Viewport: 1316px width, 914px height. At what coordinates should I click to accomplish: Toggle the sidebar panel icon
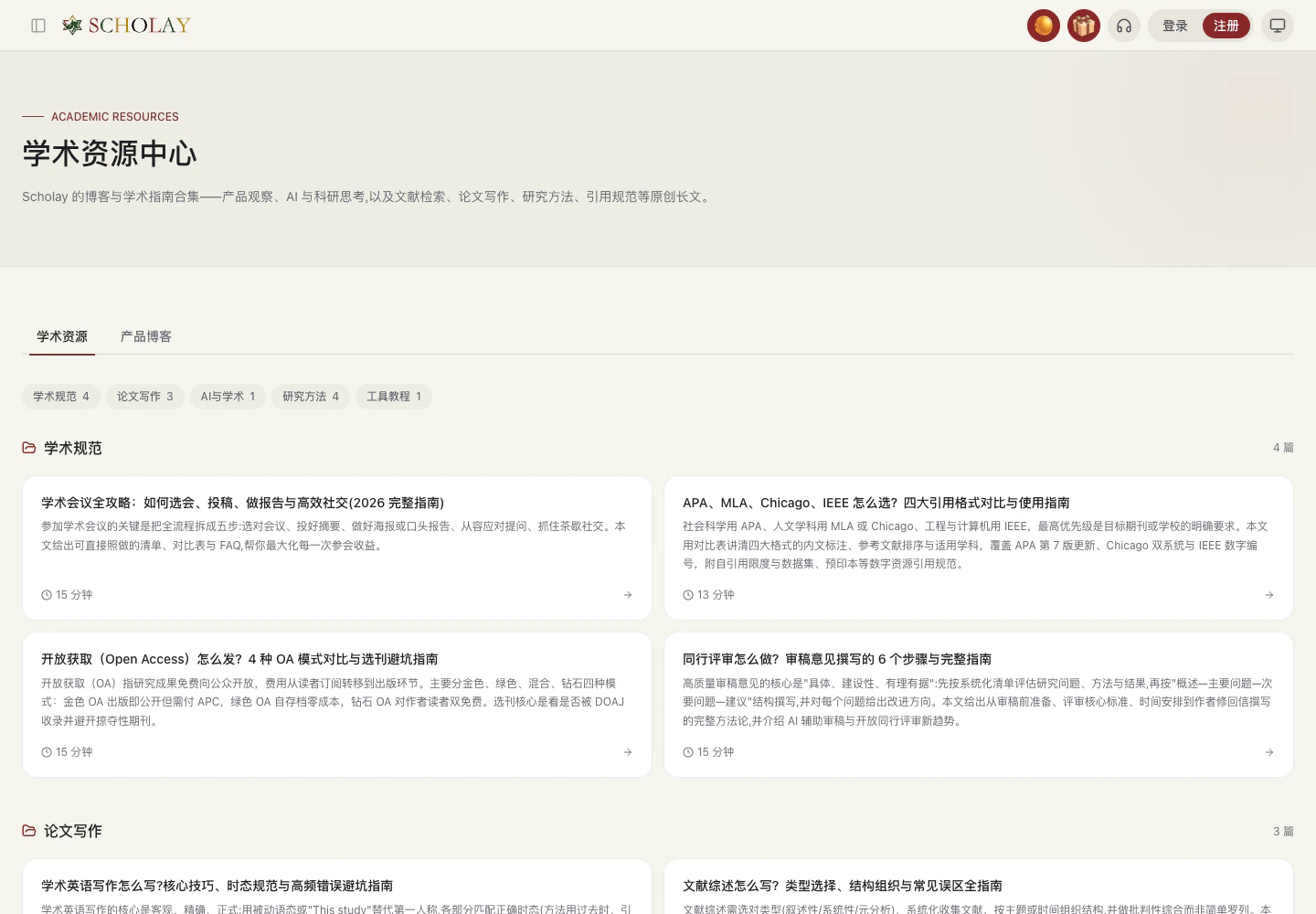[x=38, y=26]
